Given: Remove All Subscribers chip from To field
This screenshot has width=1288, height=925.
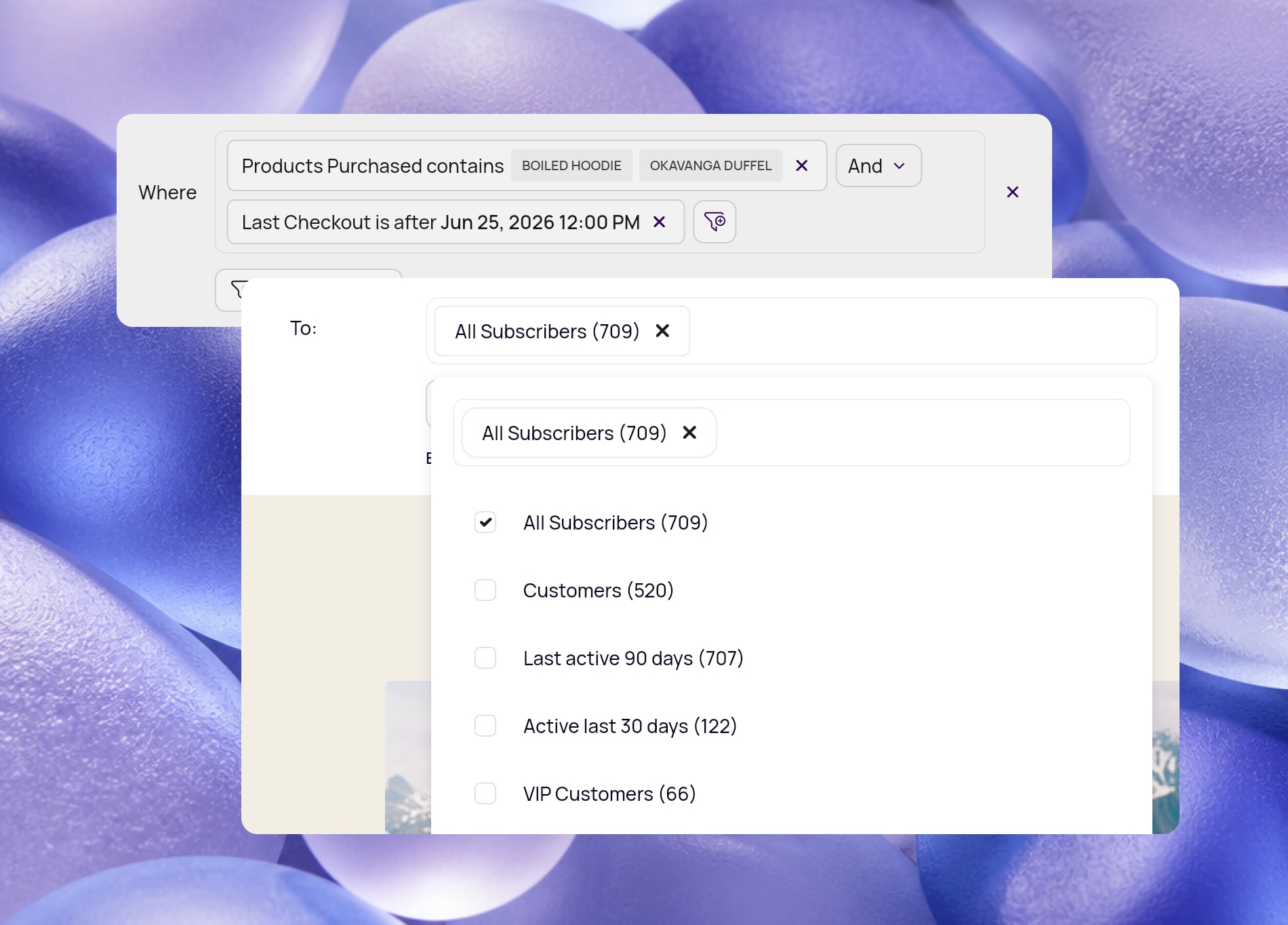Looking at the screenshot, I should 662,331.
